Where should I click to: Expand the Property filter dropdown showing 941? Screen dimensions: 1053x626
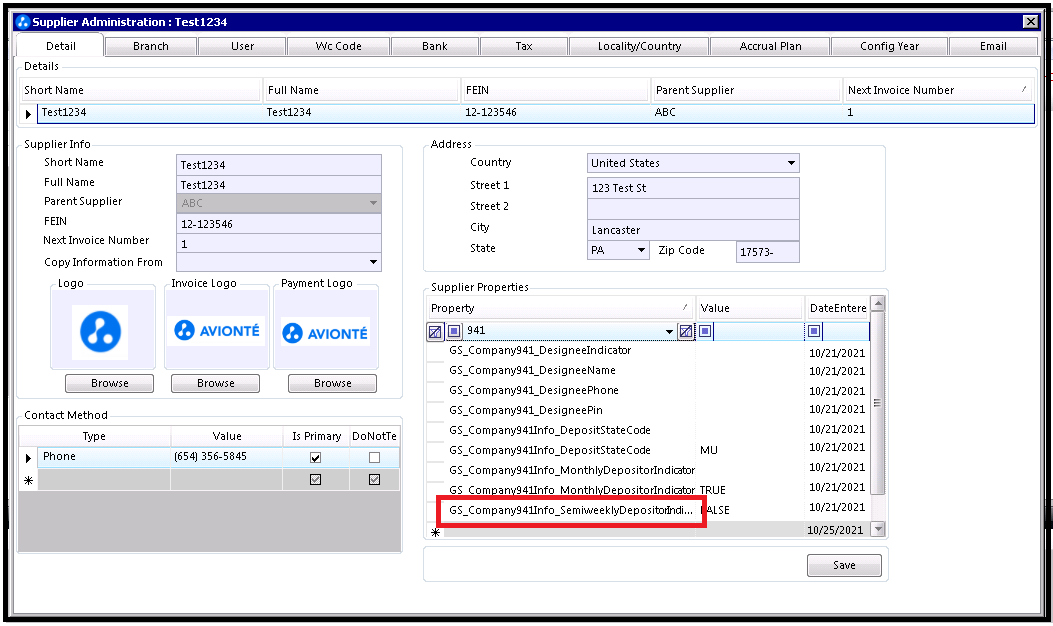669,331
